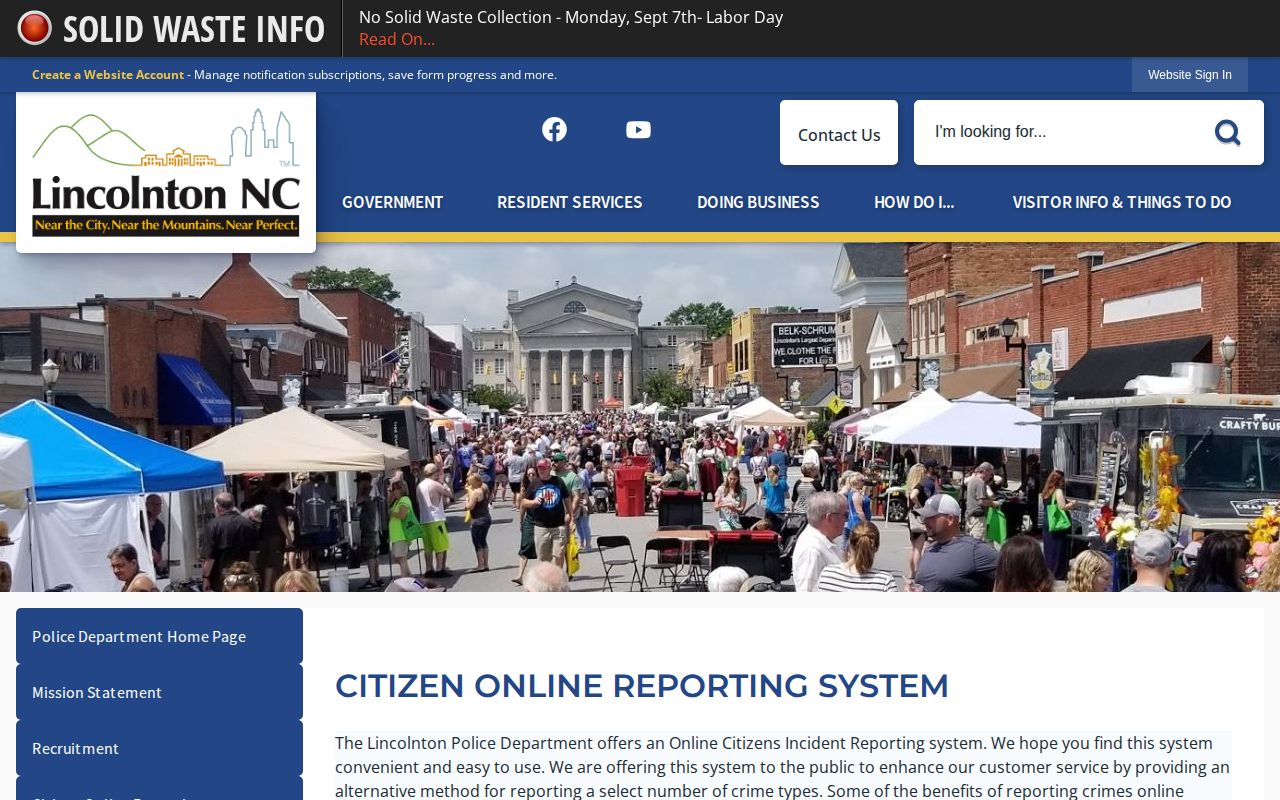Click the downtown festival banner photo
Viewport: 1280px width, 800px height.
[x=640, y=417]
